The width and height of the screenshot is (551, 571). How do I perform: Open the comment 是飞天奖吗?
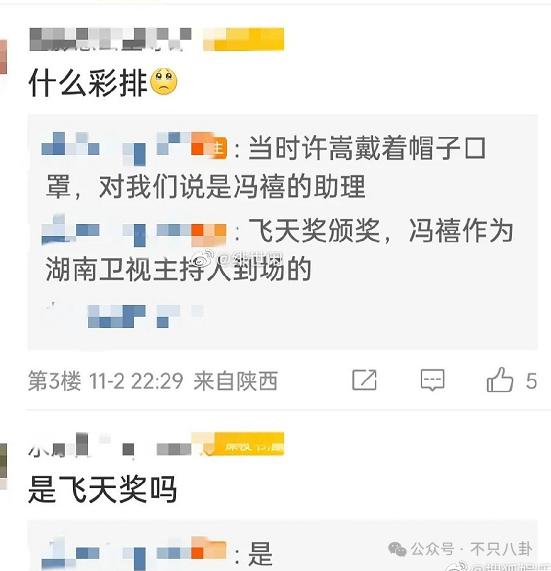(x=103, y=489)
